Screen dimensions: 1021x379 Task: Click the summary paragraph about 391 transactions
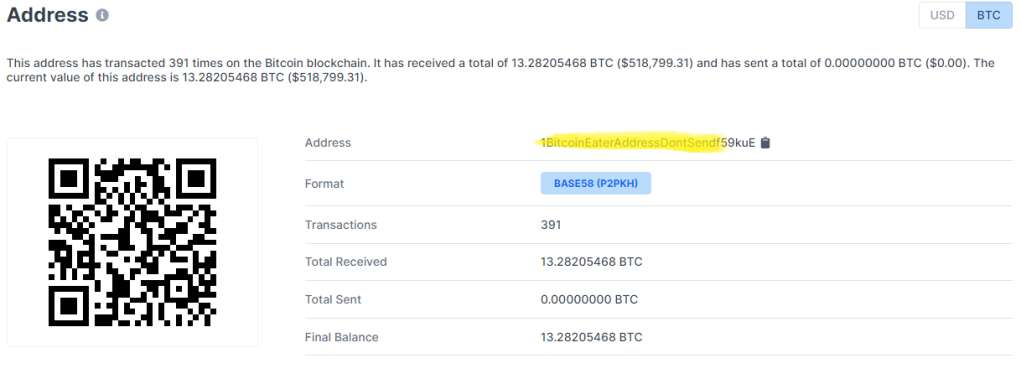coord(501,70)
